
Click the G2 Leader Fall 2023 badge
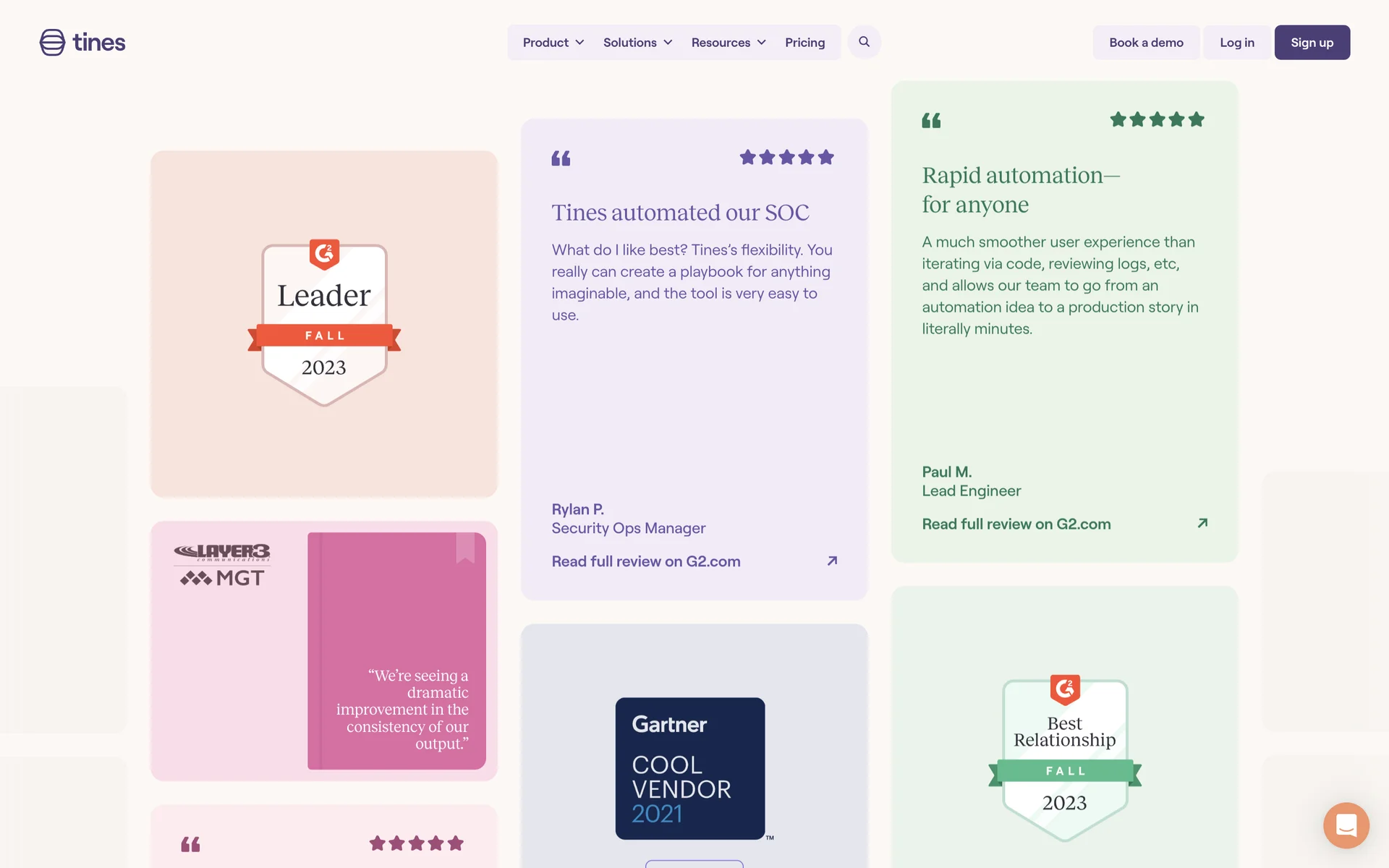click(324, 323)
